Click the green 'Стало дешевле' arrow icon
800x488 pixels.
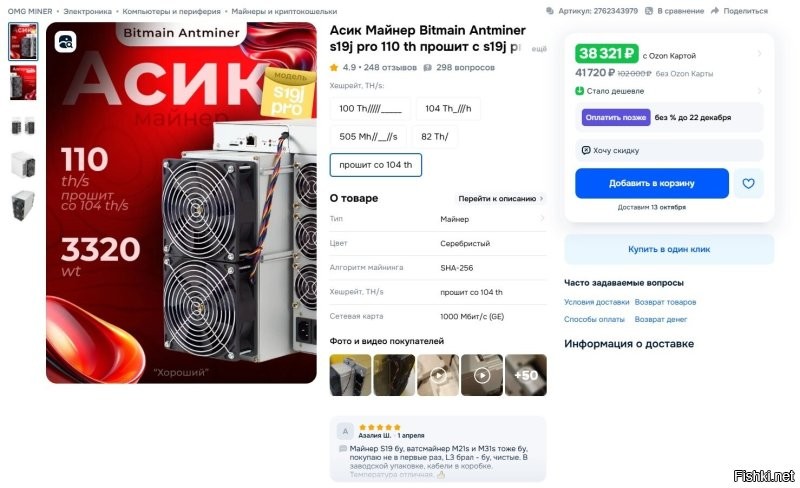pos(580,91)
